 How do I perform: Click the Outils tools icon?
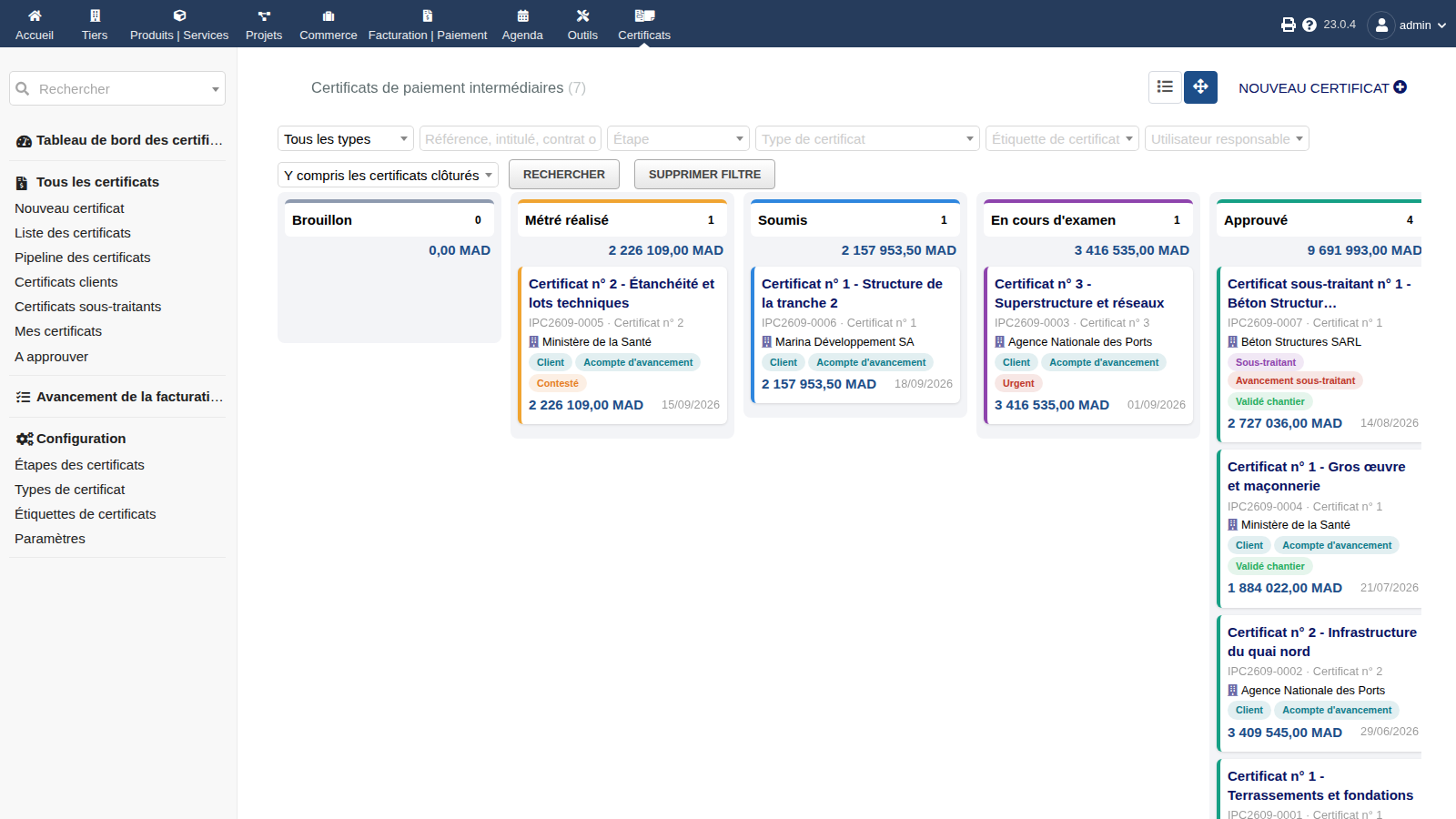point(582,15)
